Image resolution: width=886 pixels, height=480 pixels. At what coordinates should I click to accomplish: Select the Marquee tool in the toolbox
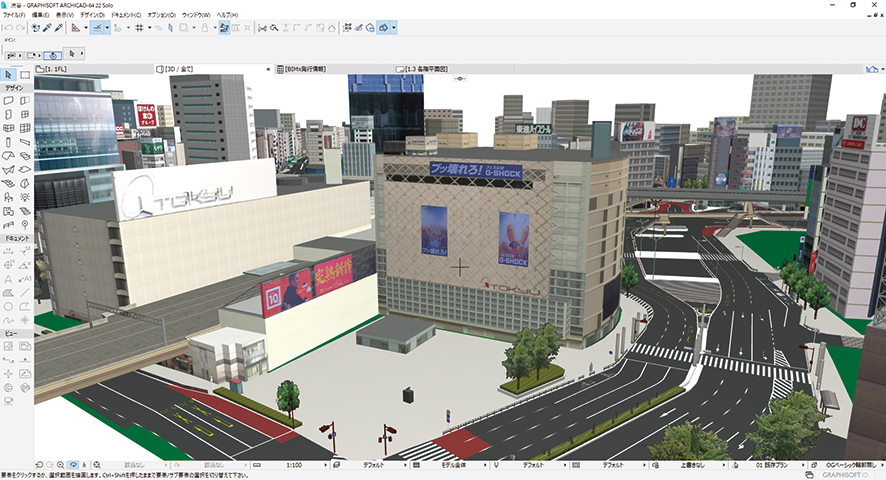(25, 75)
